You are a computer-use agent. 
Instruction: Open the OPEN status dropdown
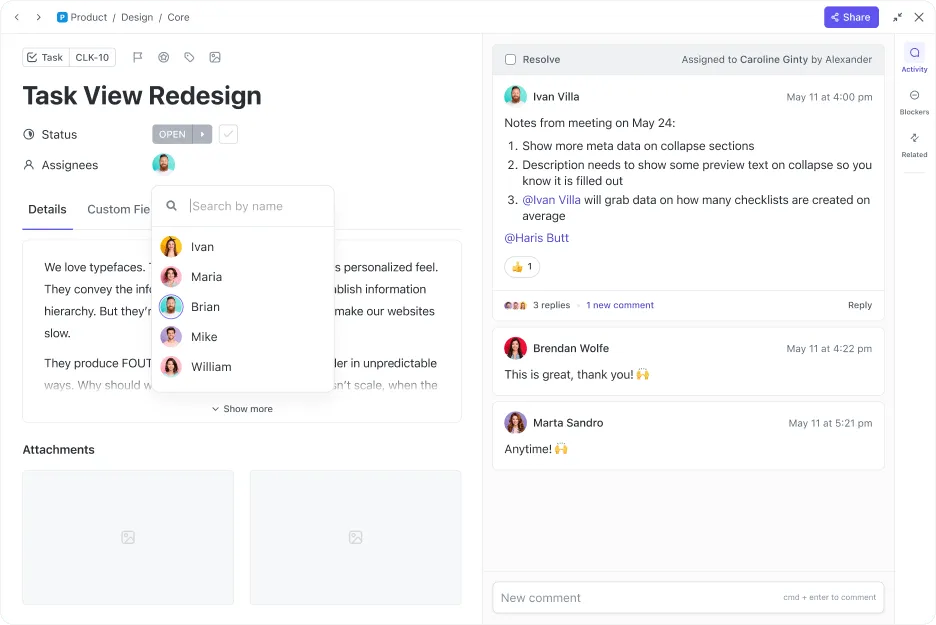(x=173, y=134)
